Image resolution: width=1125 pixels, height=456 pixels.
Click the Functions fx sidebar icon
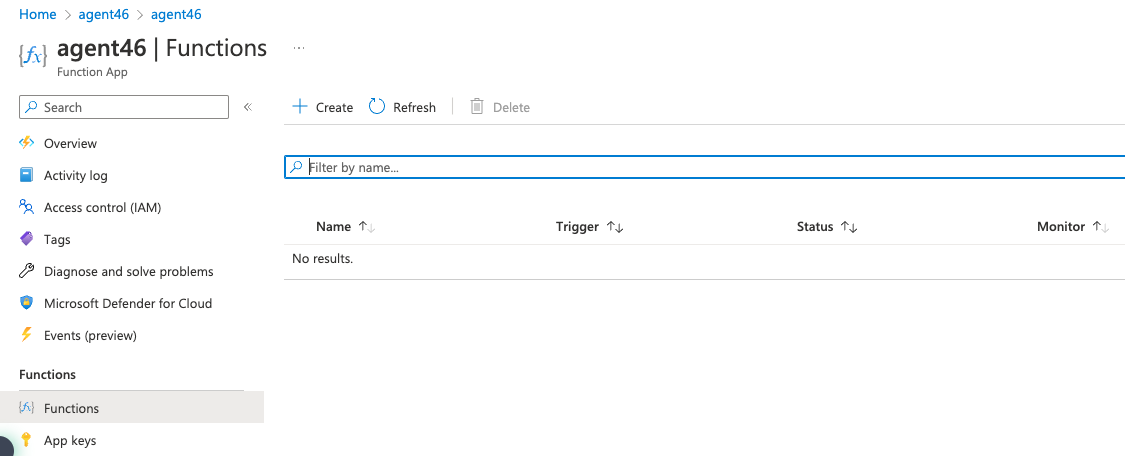click(27, 407)
